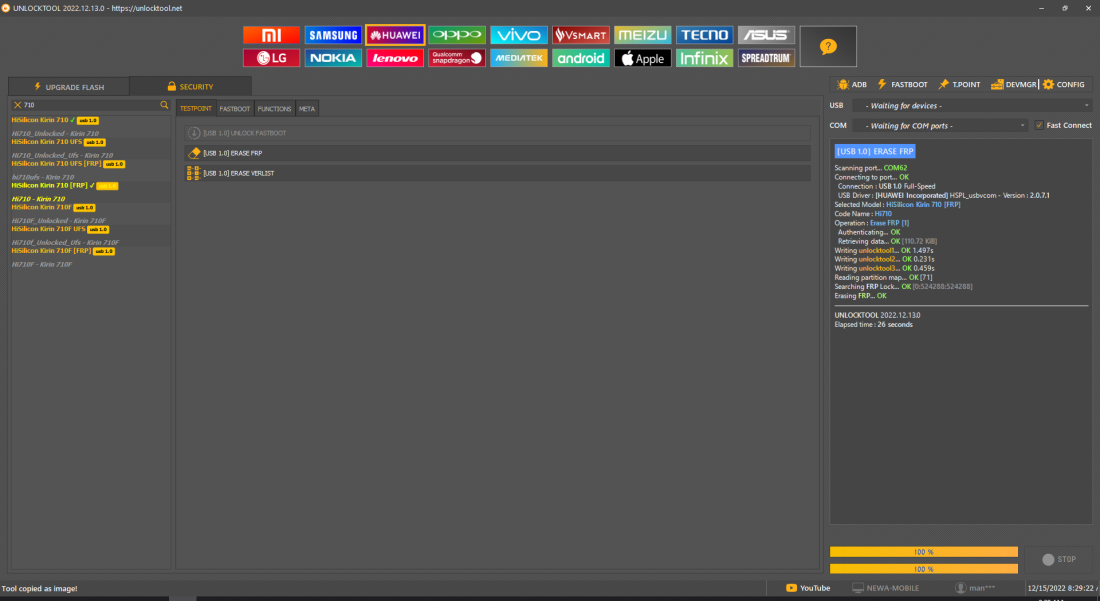1100x601 pixels.
Task: Click the magnifier search icon
Action: pyautogui.click(x=164, y=105)
